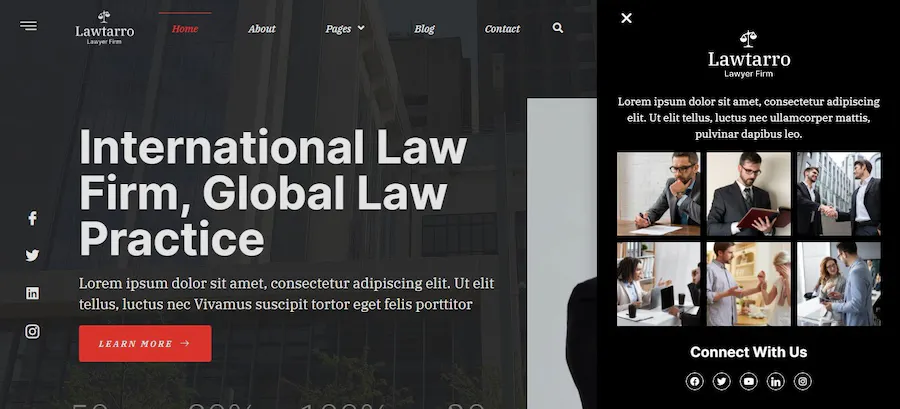Click the red LEARN MORE button
Screen dimensions: 900x409
click(145, 344)
